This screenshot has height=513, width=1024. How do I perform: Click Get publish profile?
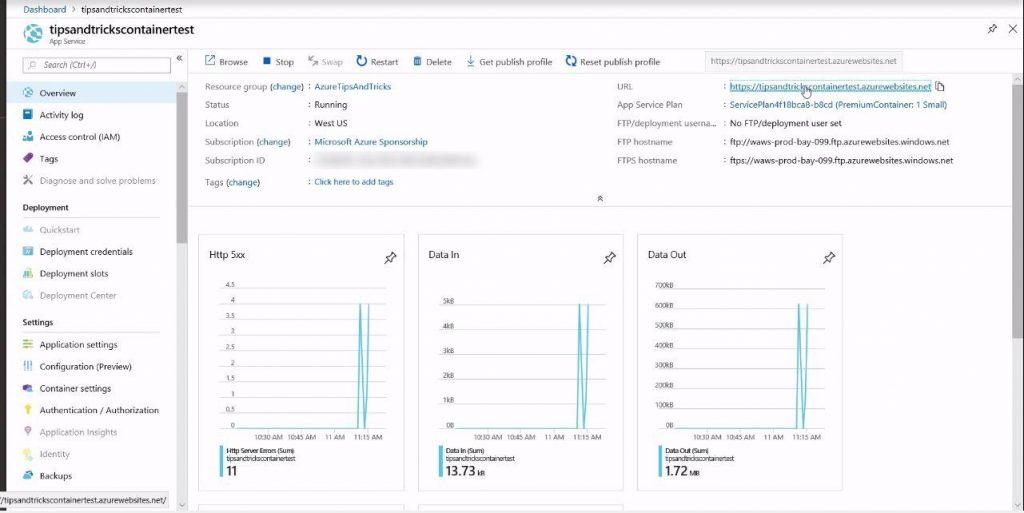coord(509,61)
